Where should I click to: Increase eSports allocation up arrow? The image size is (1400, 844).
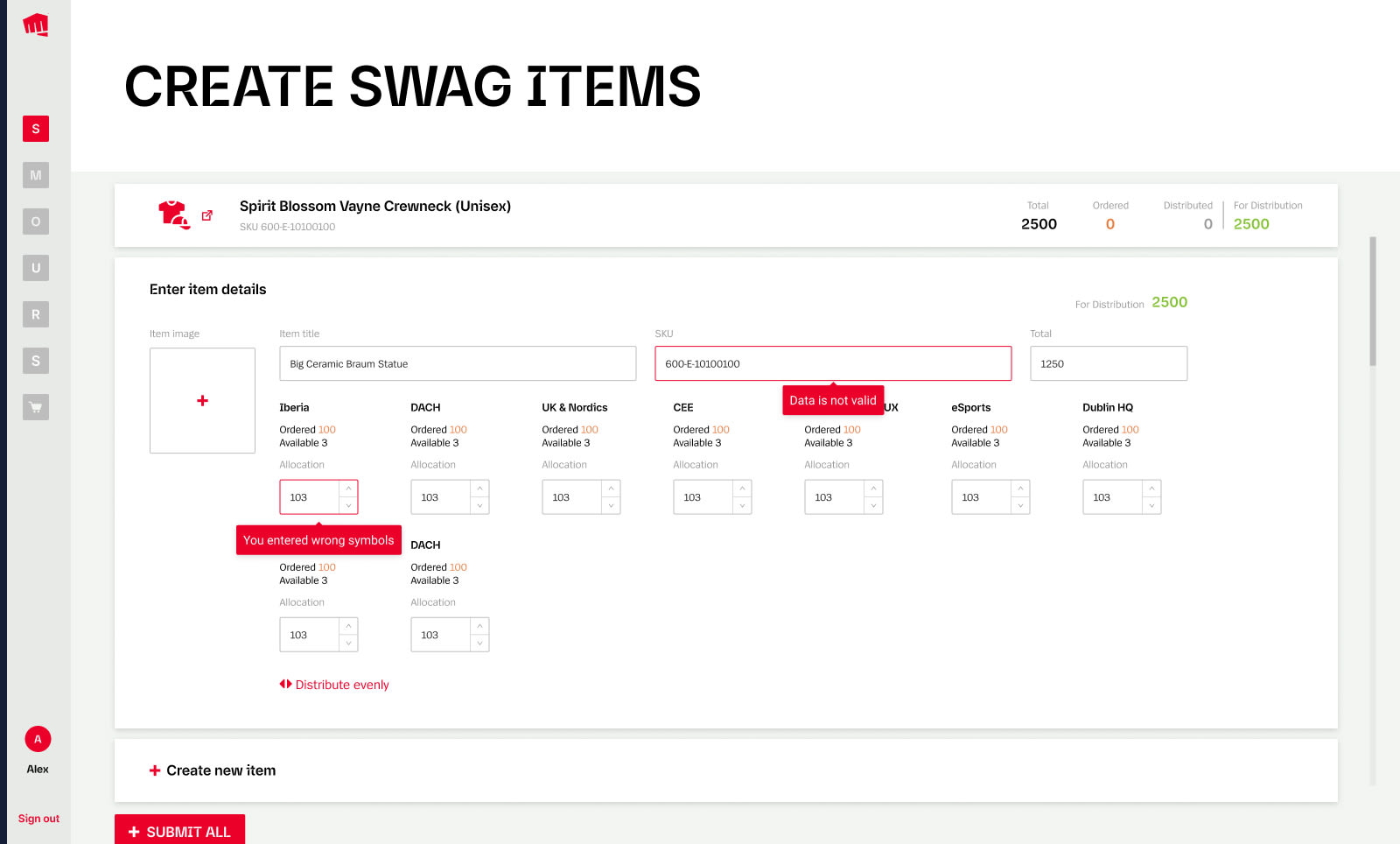(1020, 489)
